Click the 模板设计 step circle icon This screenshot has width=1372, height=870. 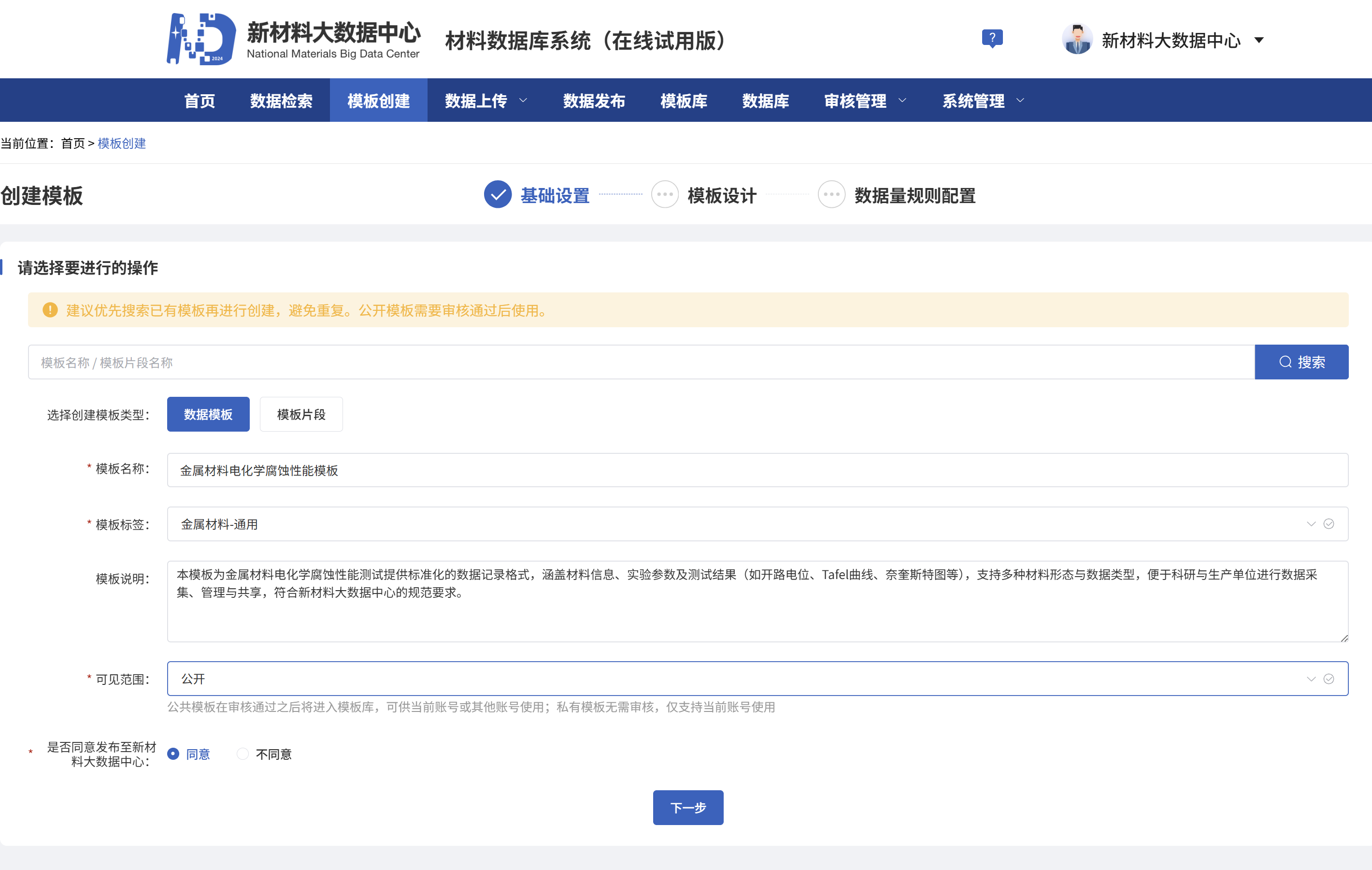pyautogui.click(x=664, y=195)
